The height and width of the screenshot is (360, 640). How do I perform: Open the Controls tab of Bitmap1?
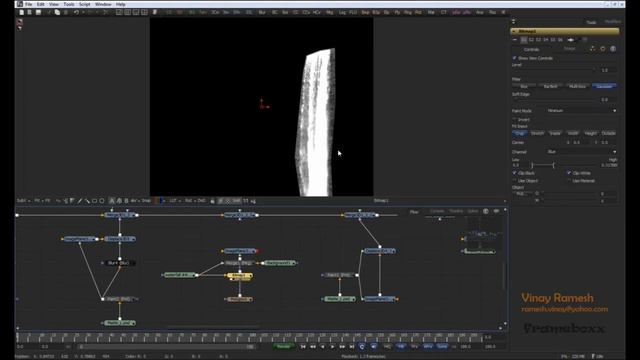tap(531, 49)
